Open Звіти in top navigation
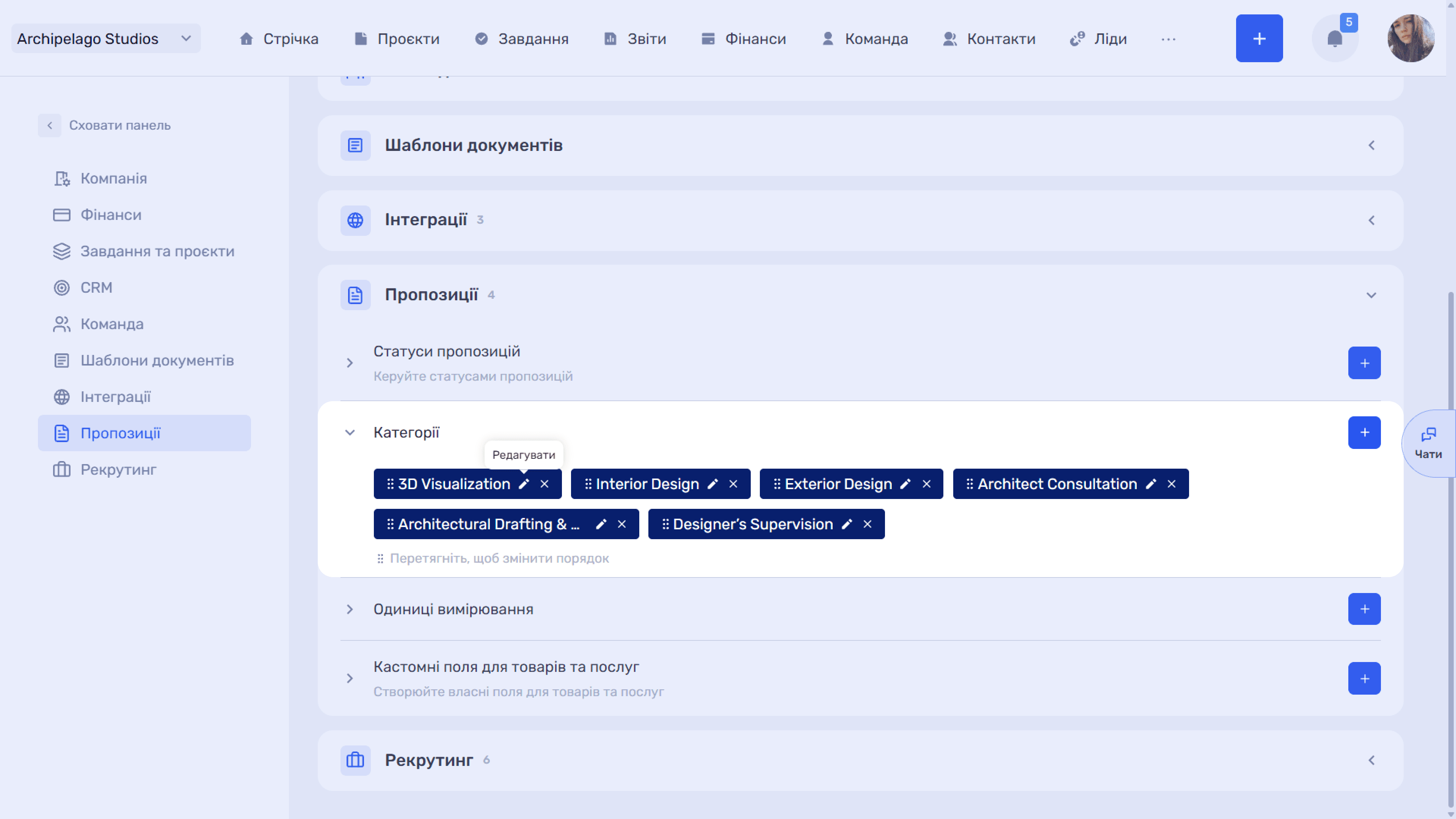This screenshot has height=819, width=1456. (x=635, y=38)
